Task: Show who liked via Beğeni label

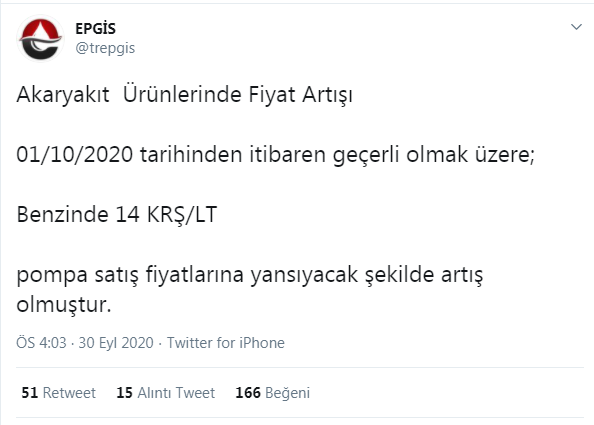Action: [x=288, y=393]
